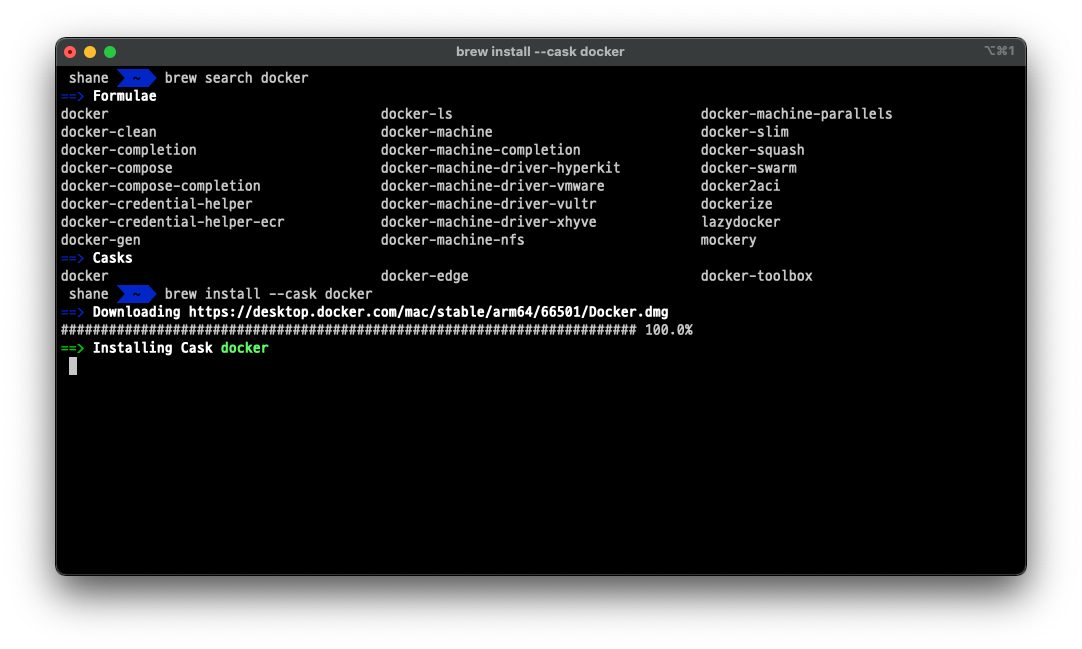The image size is (1082, 649).
Task: Select 'docker-machine-parallels' formula name
Action: pos(796,114)
